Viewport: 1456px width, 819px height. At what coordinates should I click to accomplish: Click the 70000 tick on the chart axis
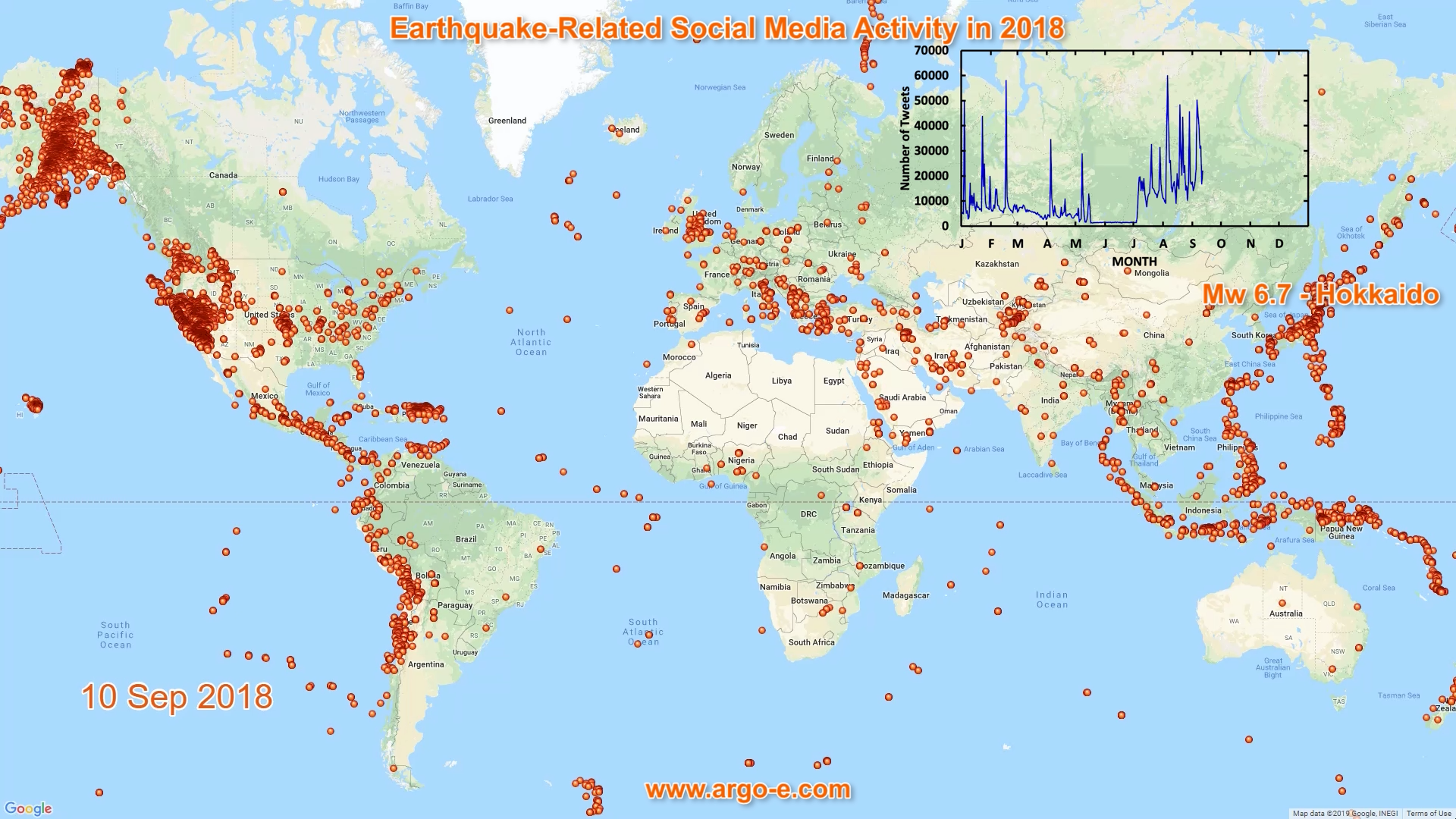(x=931, y=51)
